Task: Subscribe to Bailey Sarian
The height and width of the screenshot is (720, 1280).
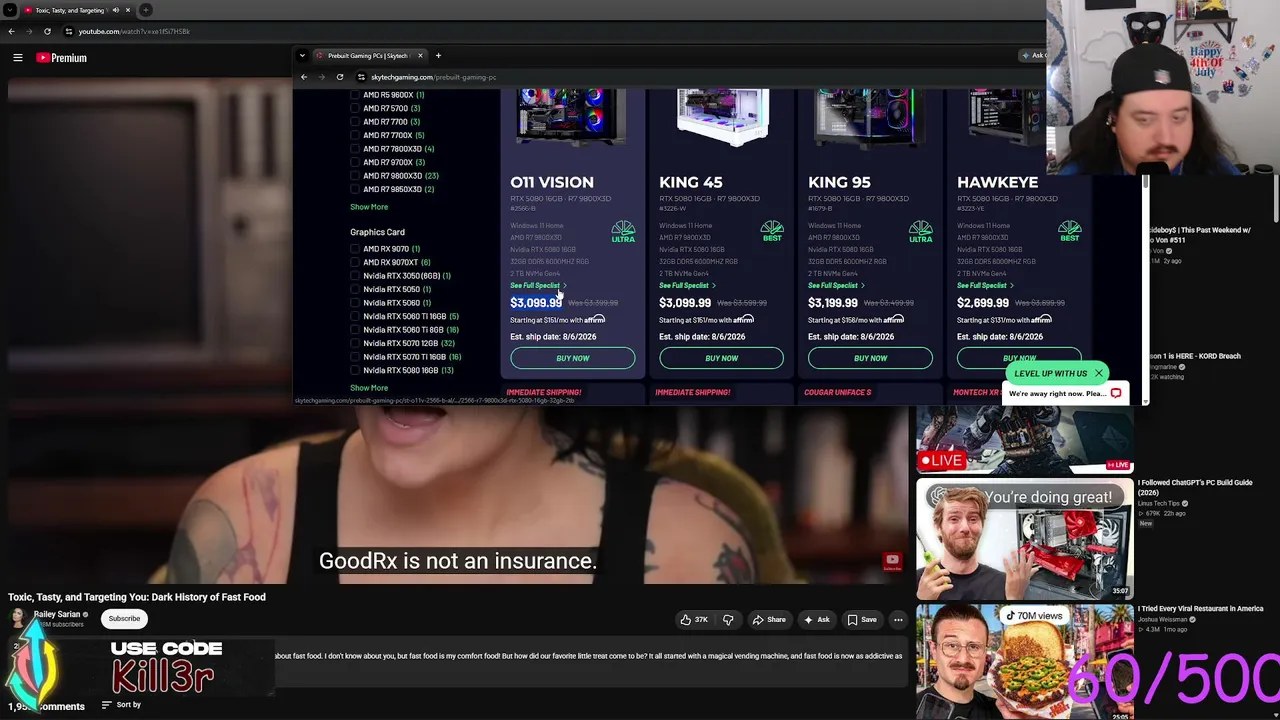Action: click(125, 619)
